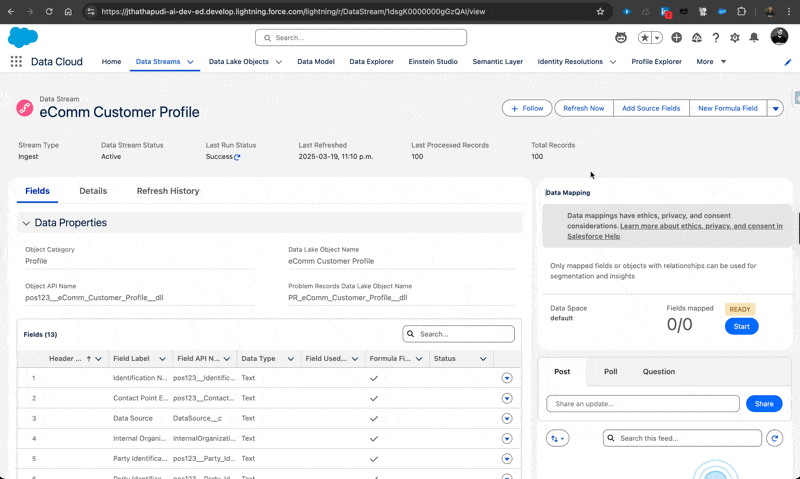
Task: Click the Follow button
Action: pos(527,108)
